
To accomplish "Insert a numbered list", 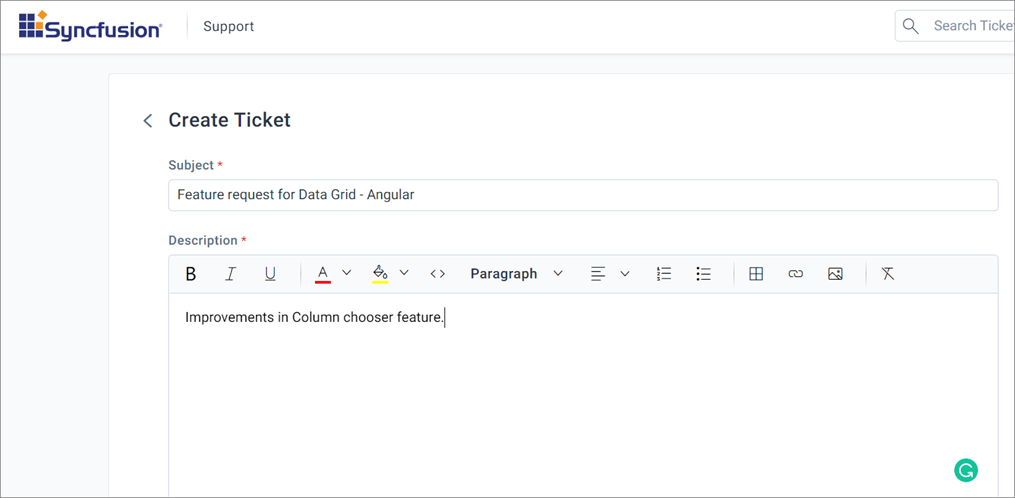I will [x=664, y=274].
